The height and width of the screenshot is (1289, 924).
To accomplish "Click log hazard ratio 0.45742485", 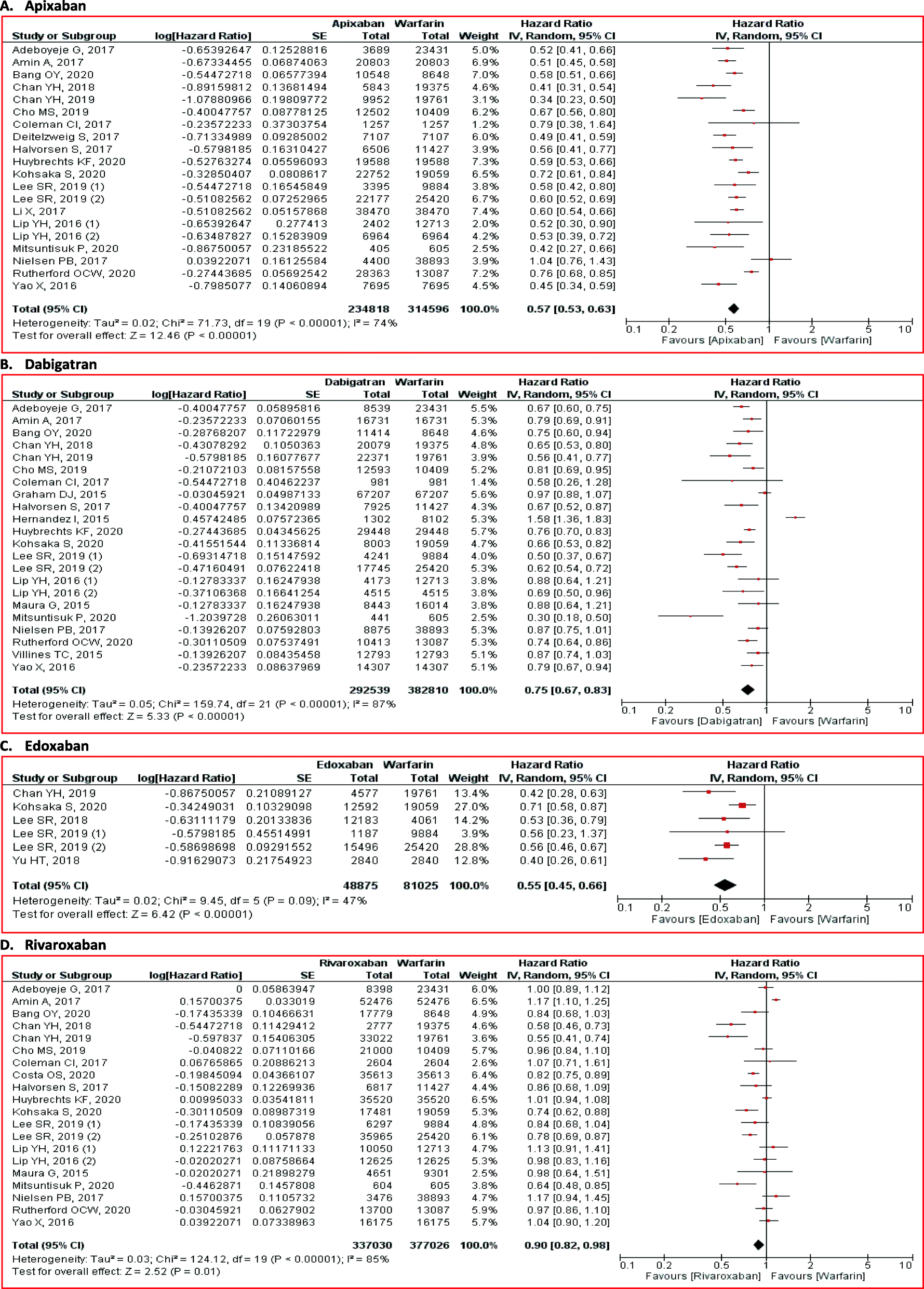I will point(214,519).
